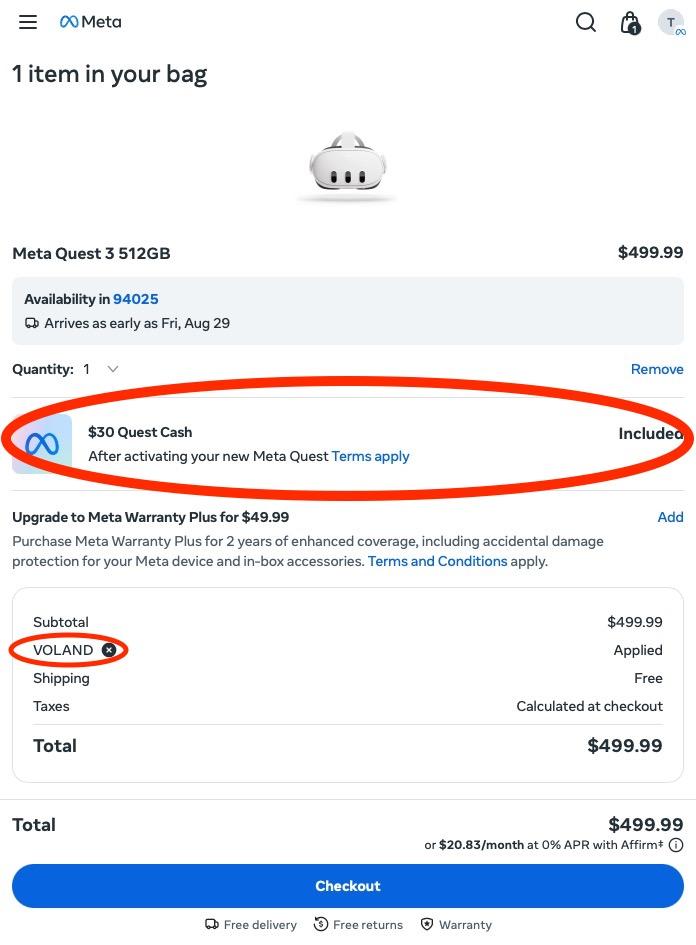Click the Meta logo
Viewport: 696px width, 945px height.
point(91,22)
